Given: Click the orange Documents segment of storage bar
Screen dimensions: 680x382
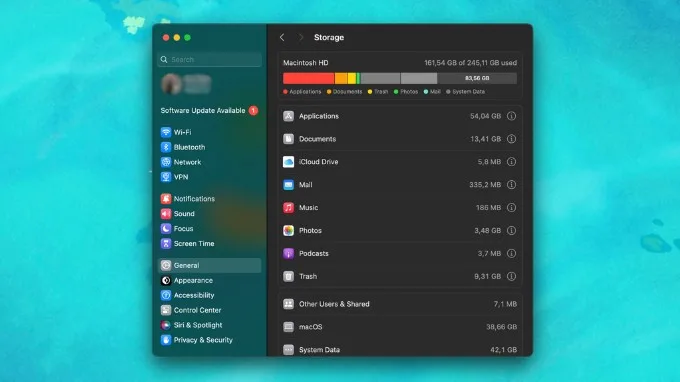Looking at the screenshot, I should tap(341, 78).
